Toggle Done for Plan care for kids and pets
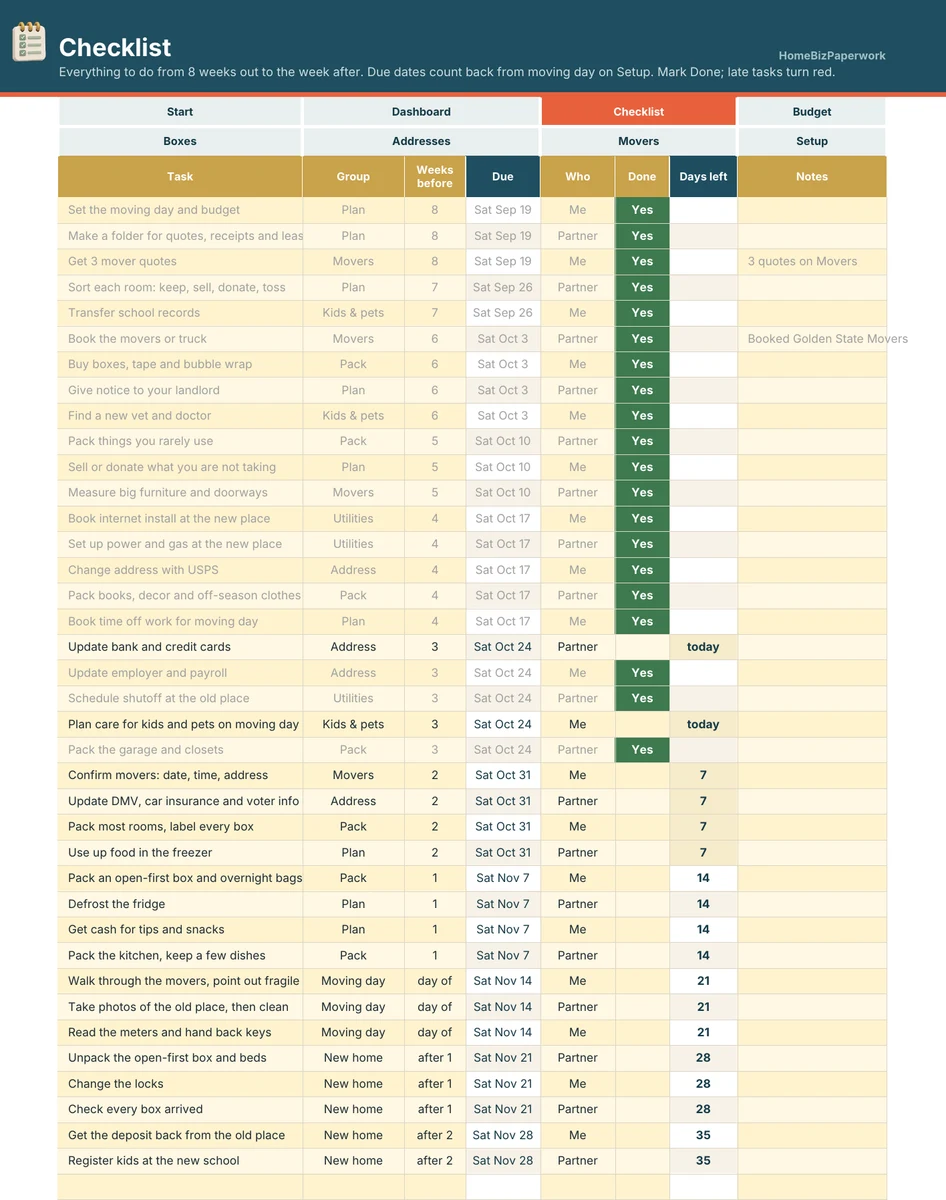 (x=642, y=724)
